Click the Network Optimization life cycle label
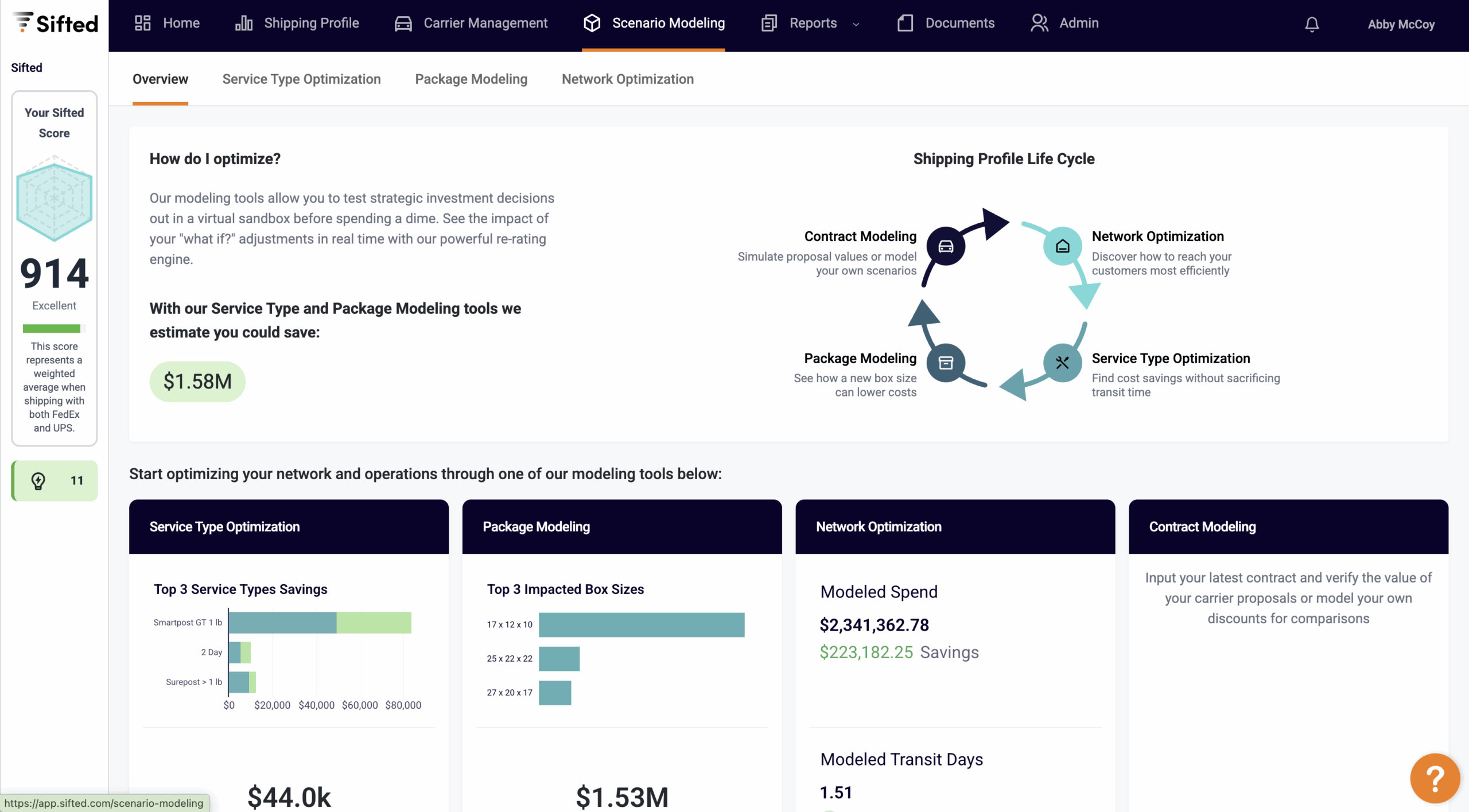The height and width of the screenshot is (812, 1469). (x=1157, y=236)
